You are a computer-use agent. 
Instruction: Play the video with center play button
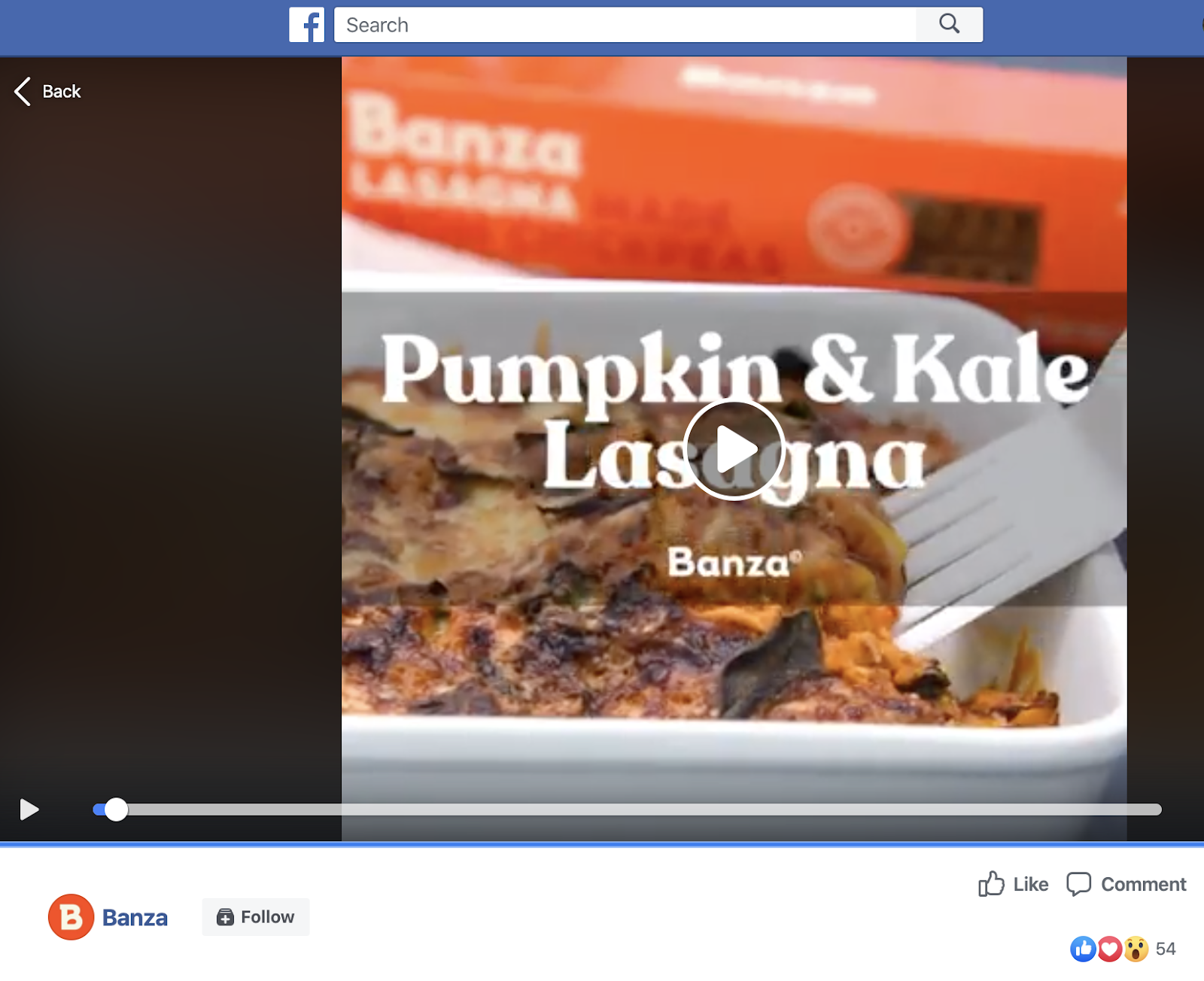(x=734, y=450)
